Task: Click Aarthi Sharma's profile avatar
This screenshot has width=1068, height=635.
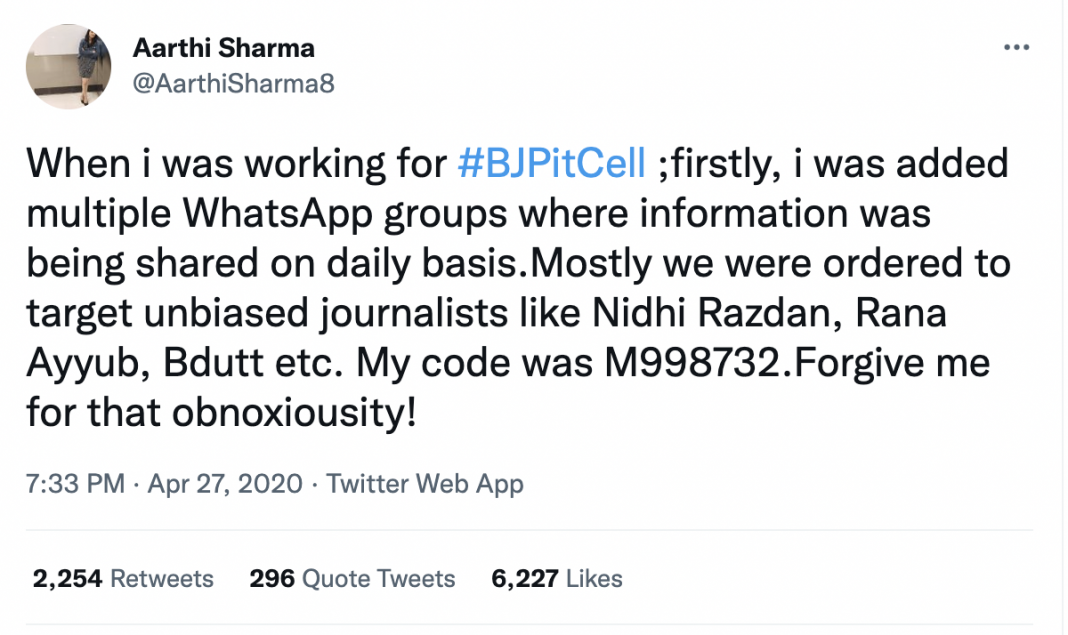Action: point(69,67)
